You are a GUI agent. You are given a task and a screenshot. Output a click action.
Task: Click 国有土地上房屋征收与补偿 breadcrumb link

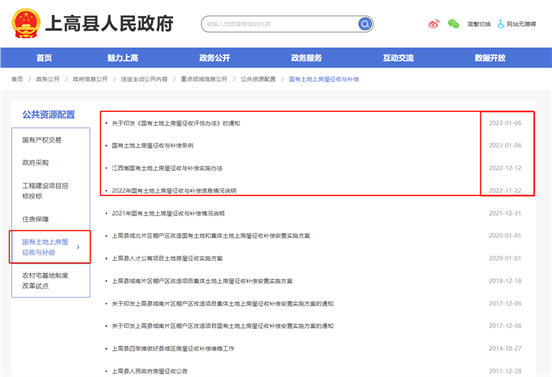coord(324,79)
